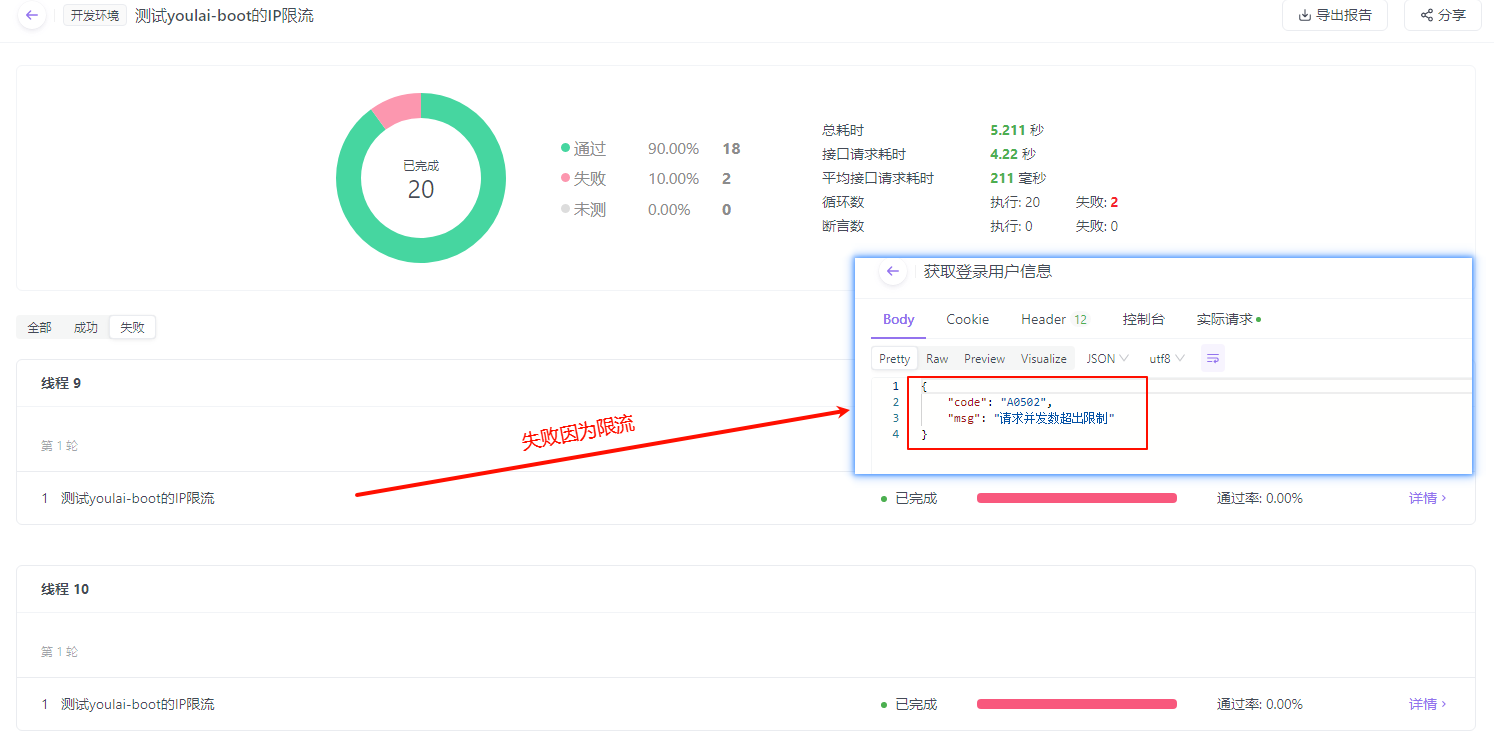Open the 控制台 console tab
1494x739 pixels.
[1144, 319]
